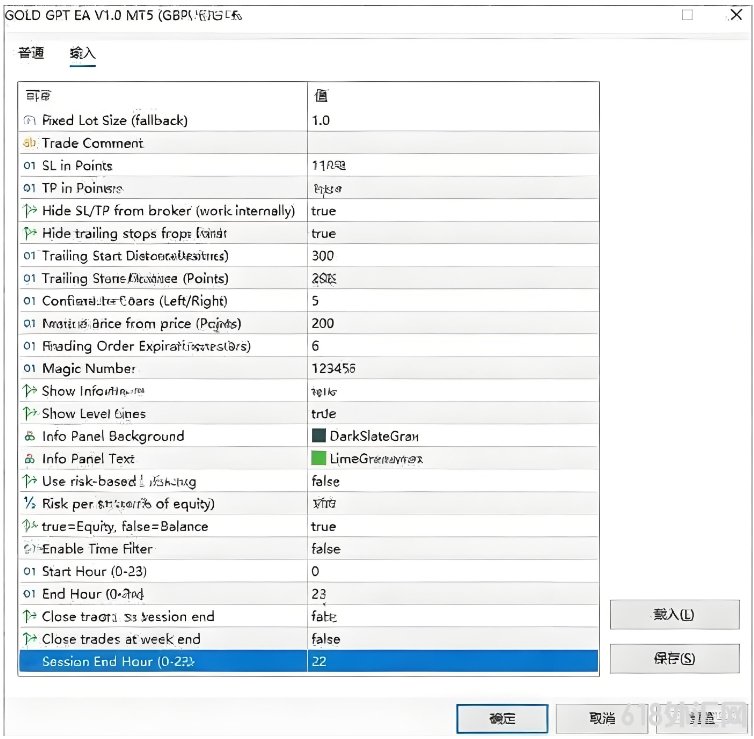Viewport: 754px width, 739px height.
Task: Click the Magic Number integer icon
Action: [x=29, y=368]
